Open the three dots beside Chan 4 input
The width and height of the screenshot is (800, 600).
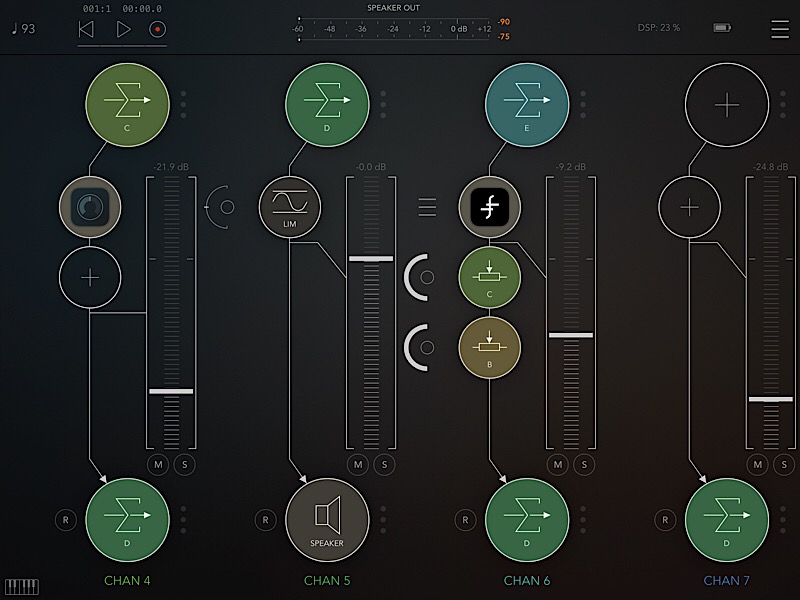pos(183,104)
